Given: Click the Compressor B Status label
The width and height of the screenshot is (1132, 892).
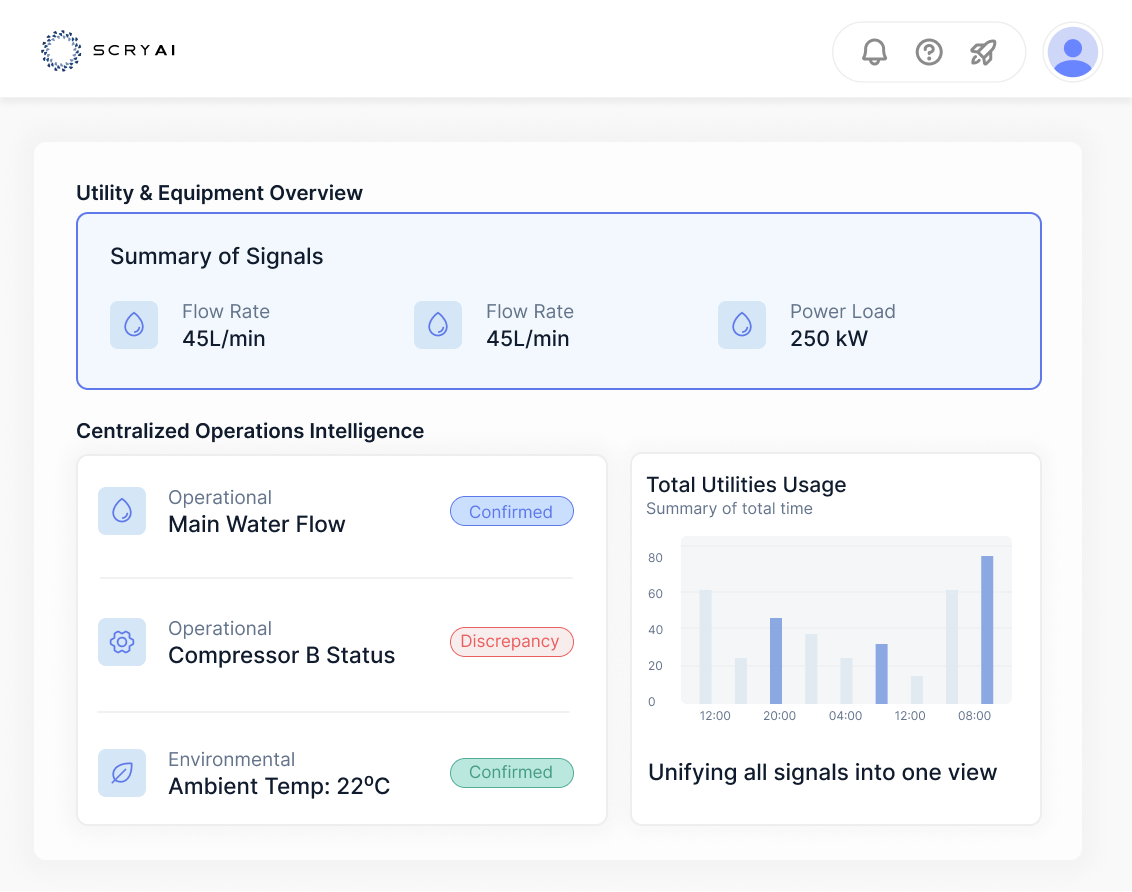Looking at the screenshot, I should pos(282,655).
